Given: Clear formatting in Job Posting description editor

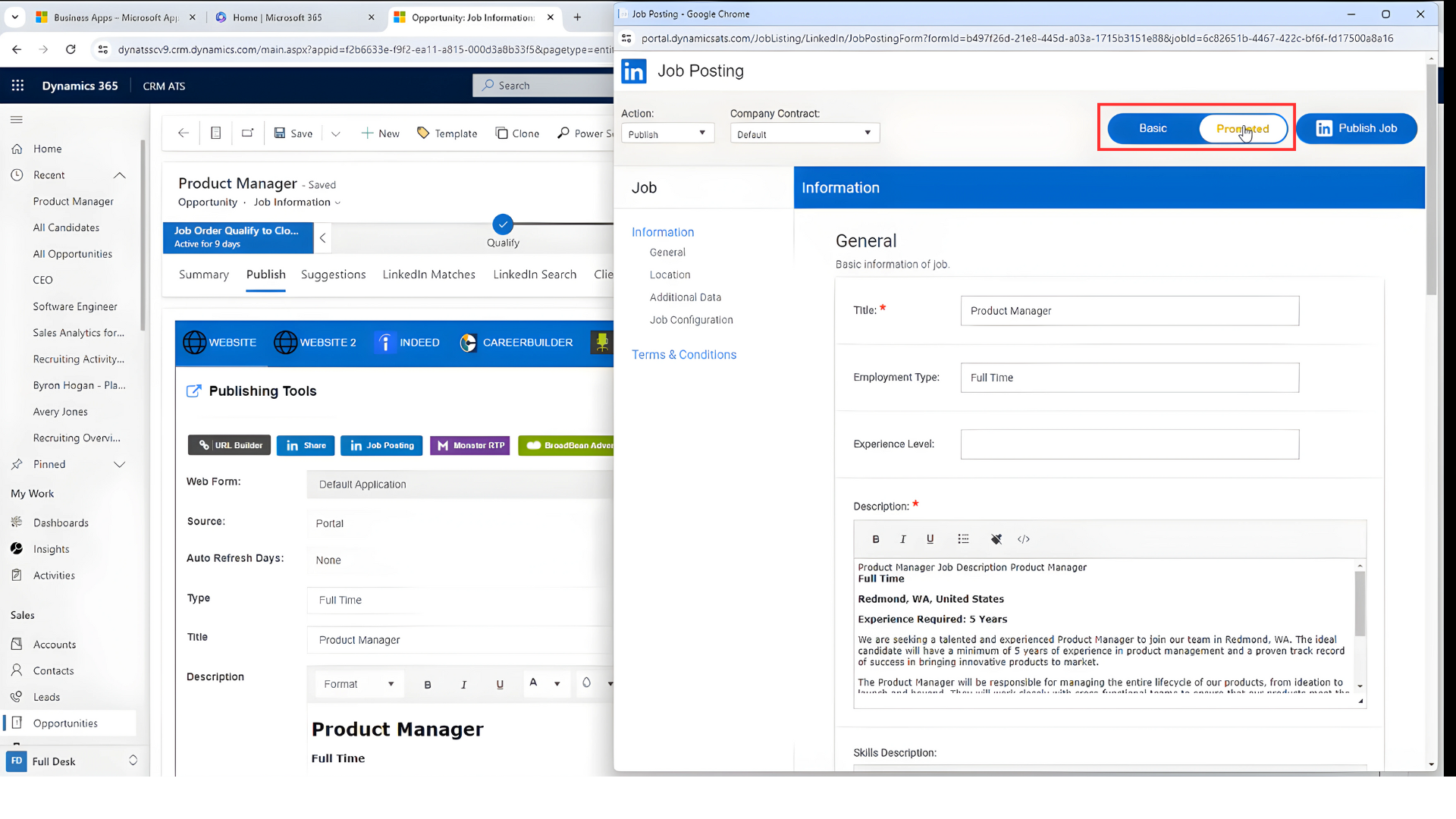Looking at the screenshot, I should click(996, 539).
